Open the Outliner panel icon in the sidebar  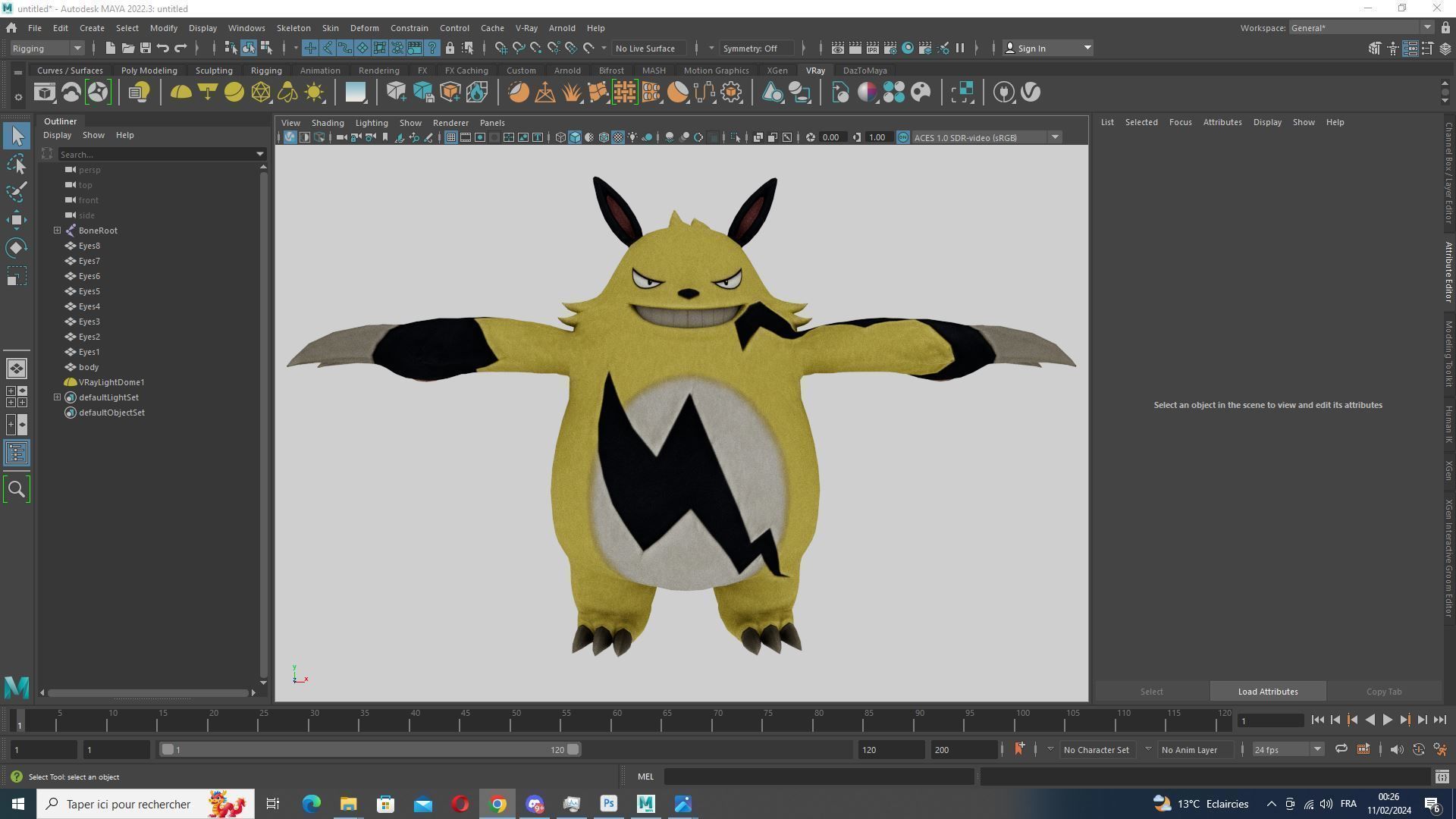pos(17,453)
